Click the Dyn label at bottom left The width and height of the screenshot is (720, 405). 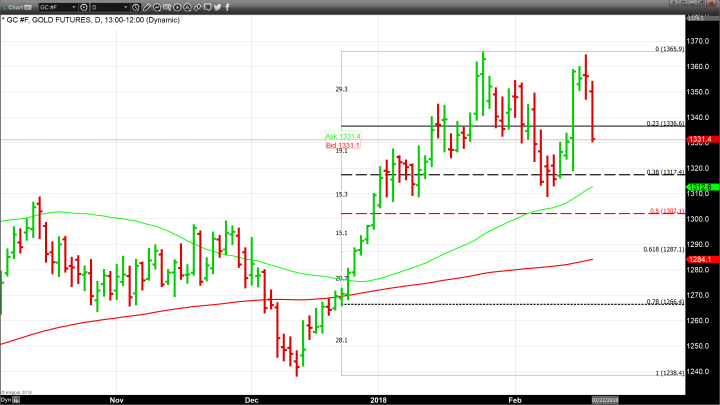[x=5, y=399]
